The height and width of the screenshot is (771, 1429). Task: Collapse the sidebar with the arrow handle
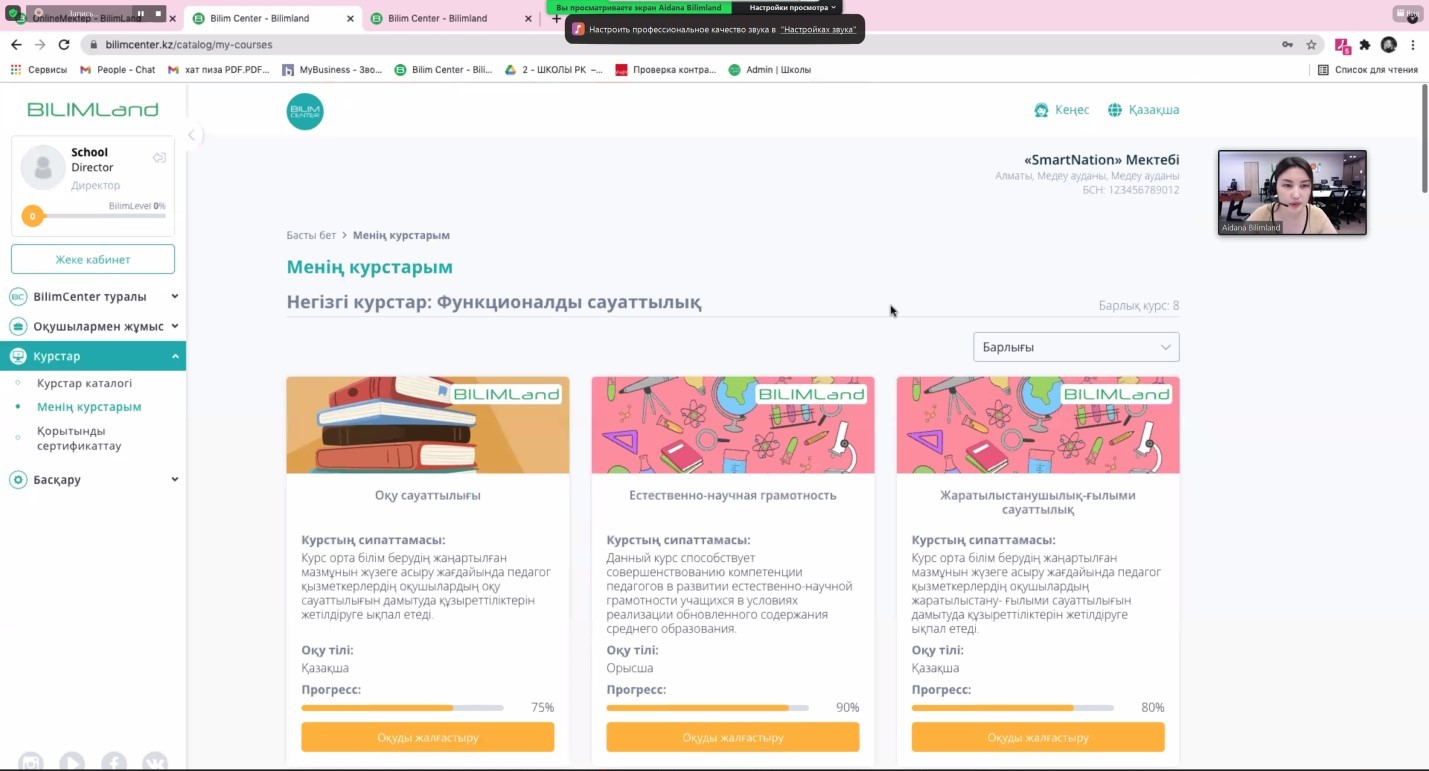coord(191,135)
